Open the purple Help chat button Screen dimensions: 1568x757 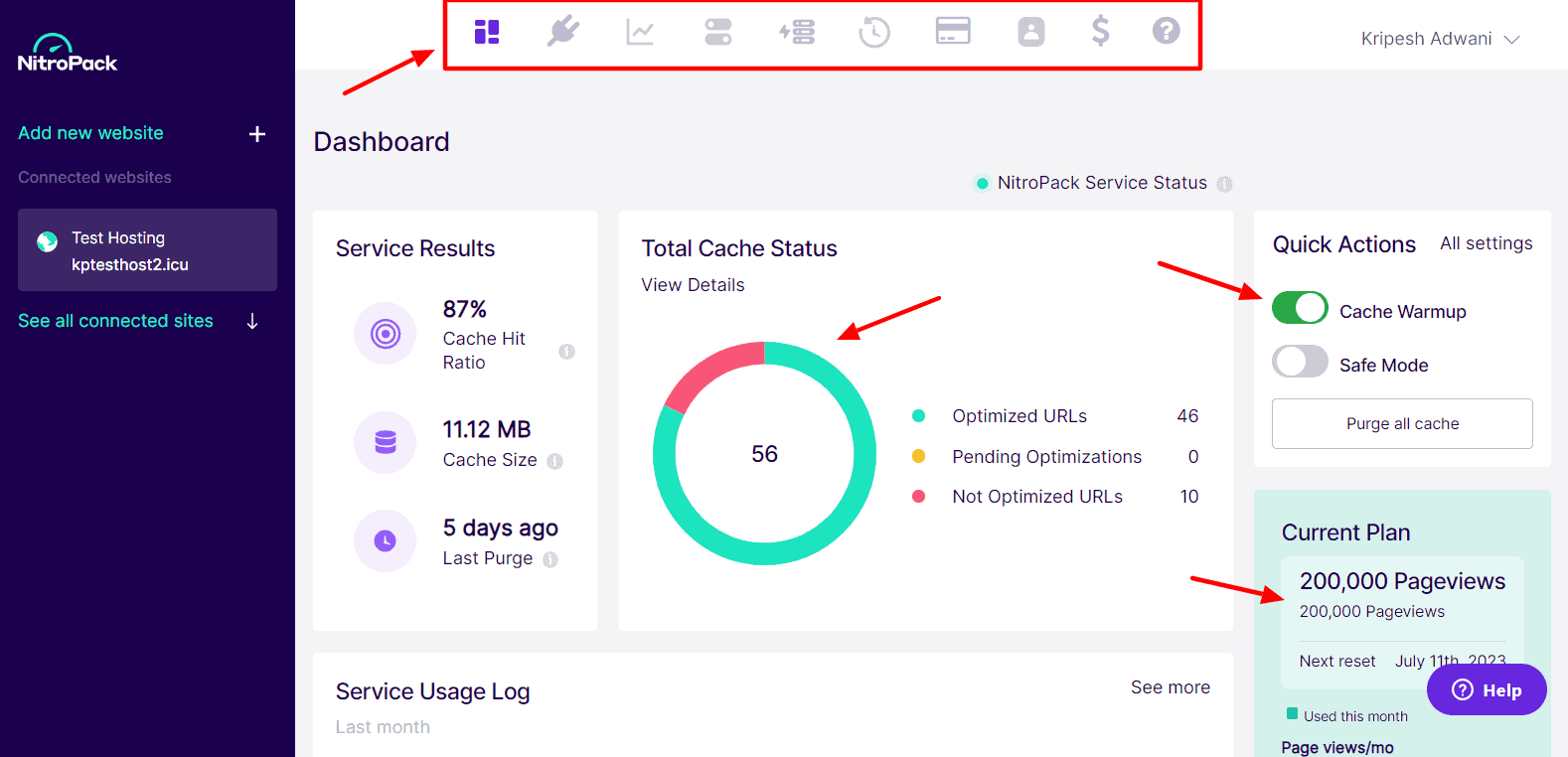pos(1487,689)
